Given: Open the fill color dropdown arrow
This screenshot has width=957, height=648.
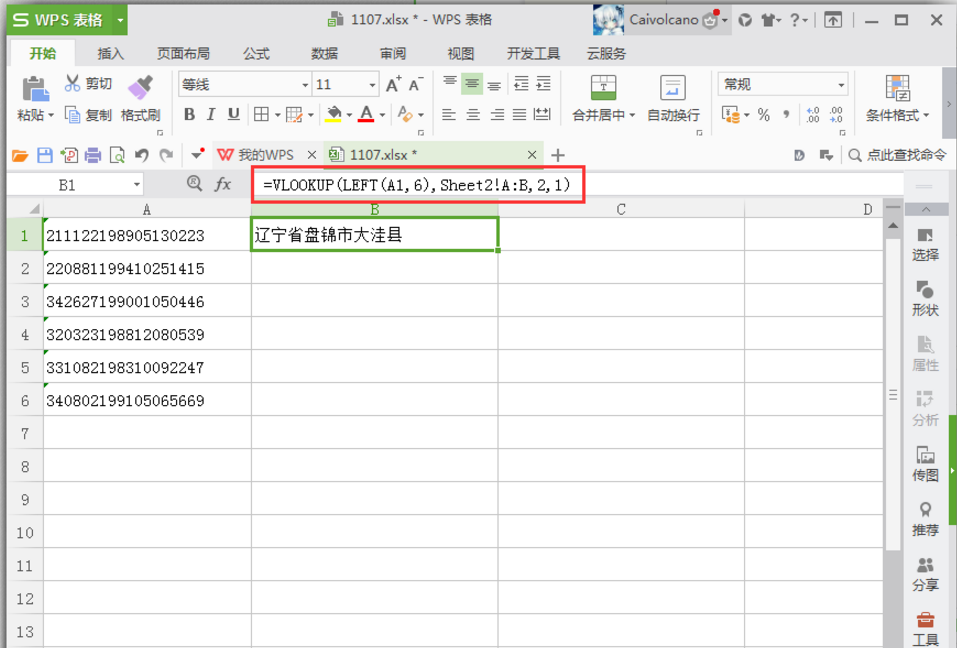Looking at the screenshot, I should [349, 115].
